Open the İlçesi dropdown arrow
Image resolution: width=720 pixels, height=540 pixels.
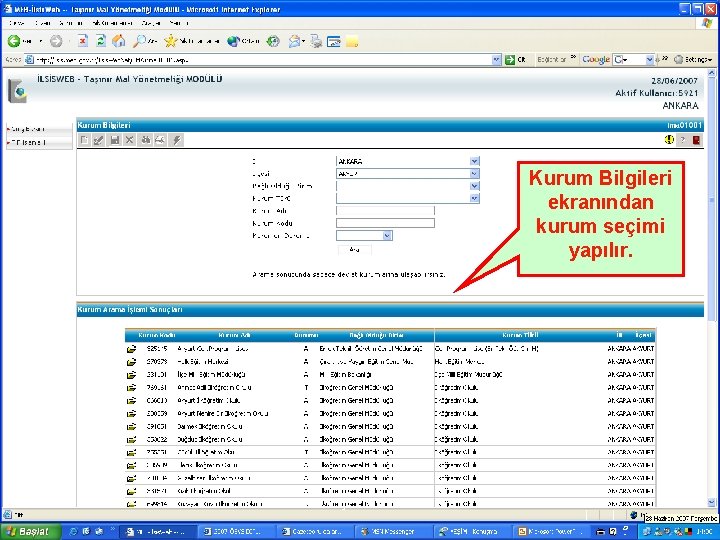(474, 174)
